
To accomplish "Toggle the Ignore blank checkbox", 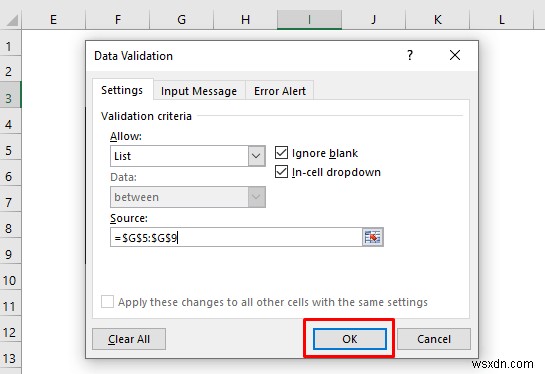I will click(x=281, y=153).
